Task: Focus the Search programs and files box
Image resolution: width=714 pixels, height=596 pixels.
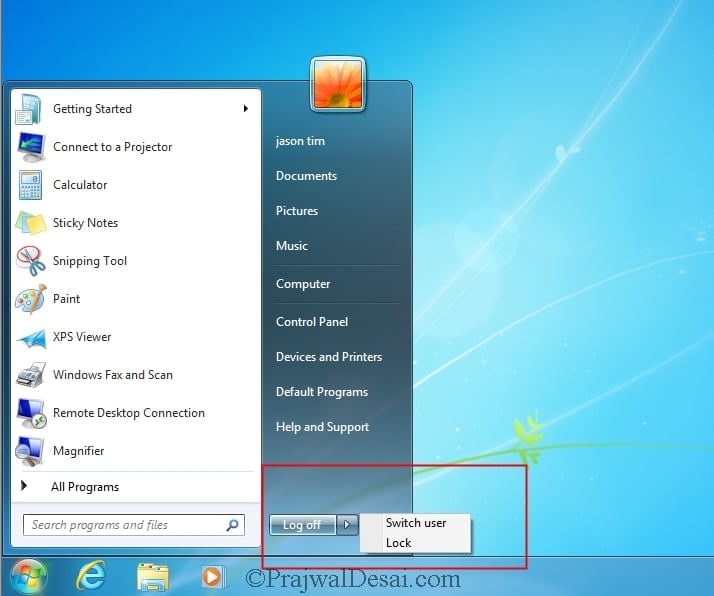Action: coord(133,525)
